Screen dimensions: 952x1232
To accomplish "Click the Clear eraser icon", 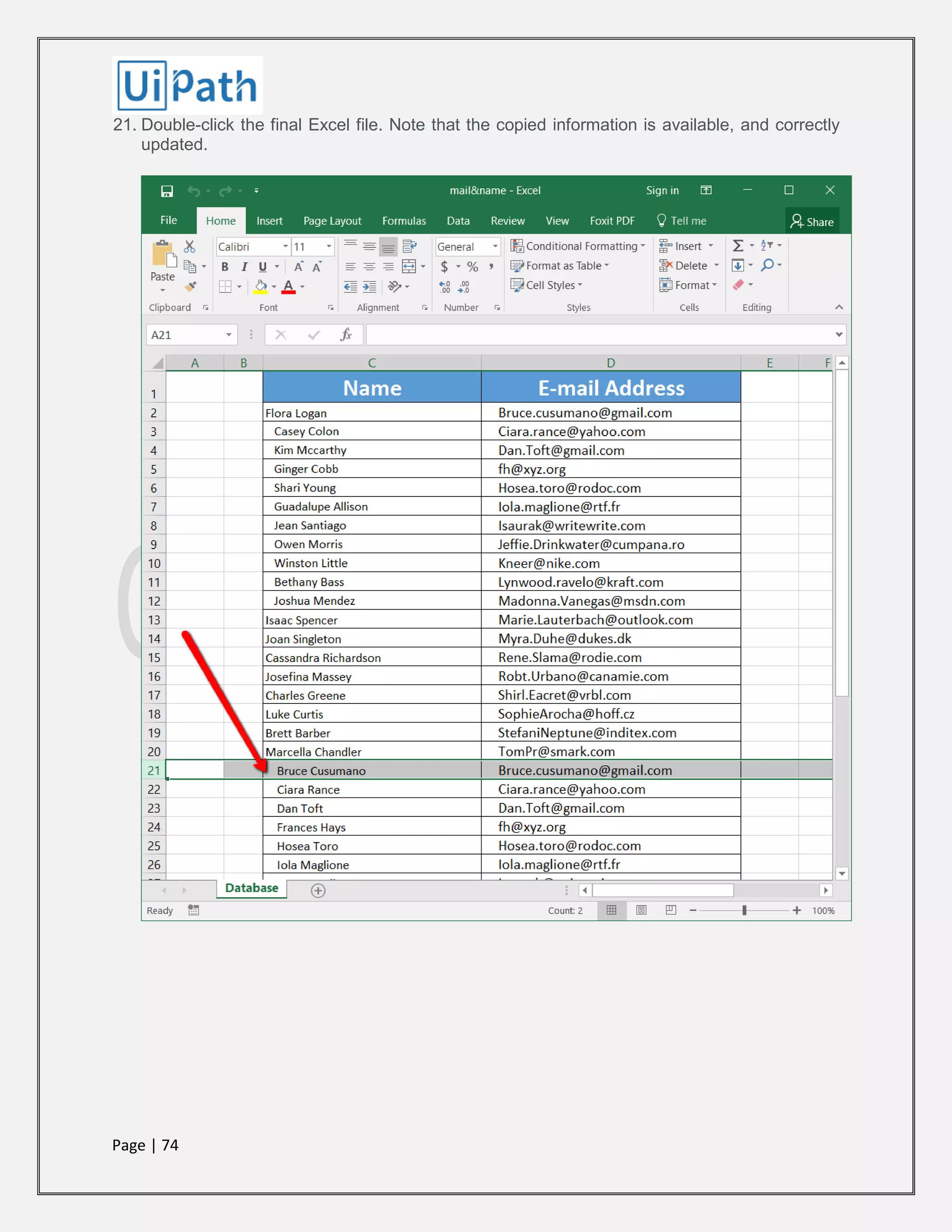I will (738, 285).
